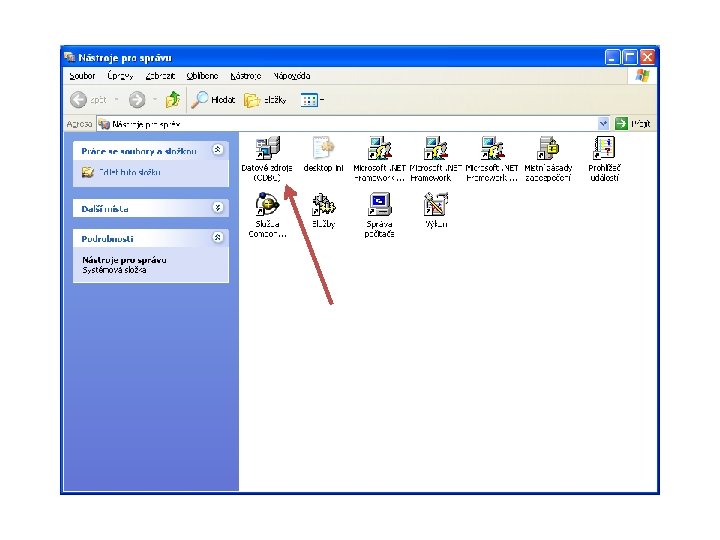This screenshot has width=720, height=540.
Task: Expand the address bar dropdown
Action: (x=603, y=124)
